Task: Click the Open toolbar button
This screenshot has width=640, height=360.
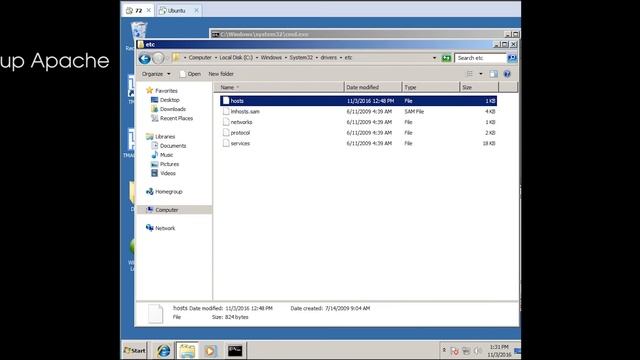Action: 190,74
